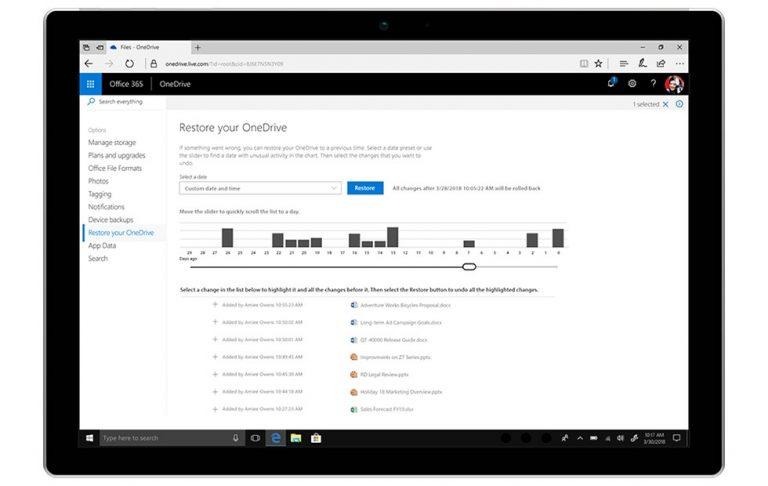768x486 pixels.
Task: Open the details info pane icon
Action: point(679,104)
